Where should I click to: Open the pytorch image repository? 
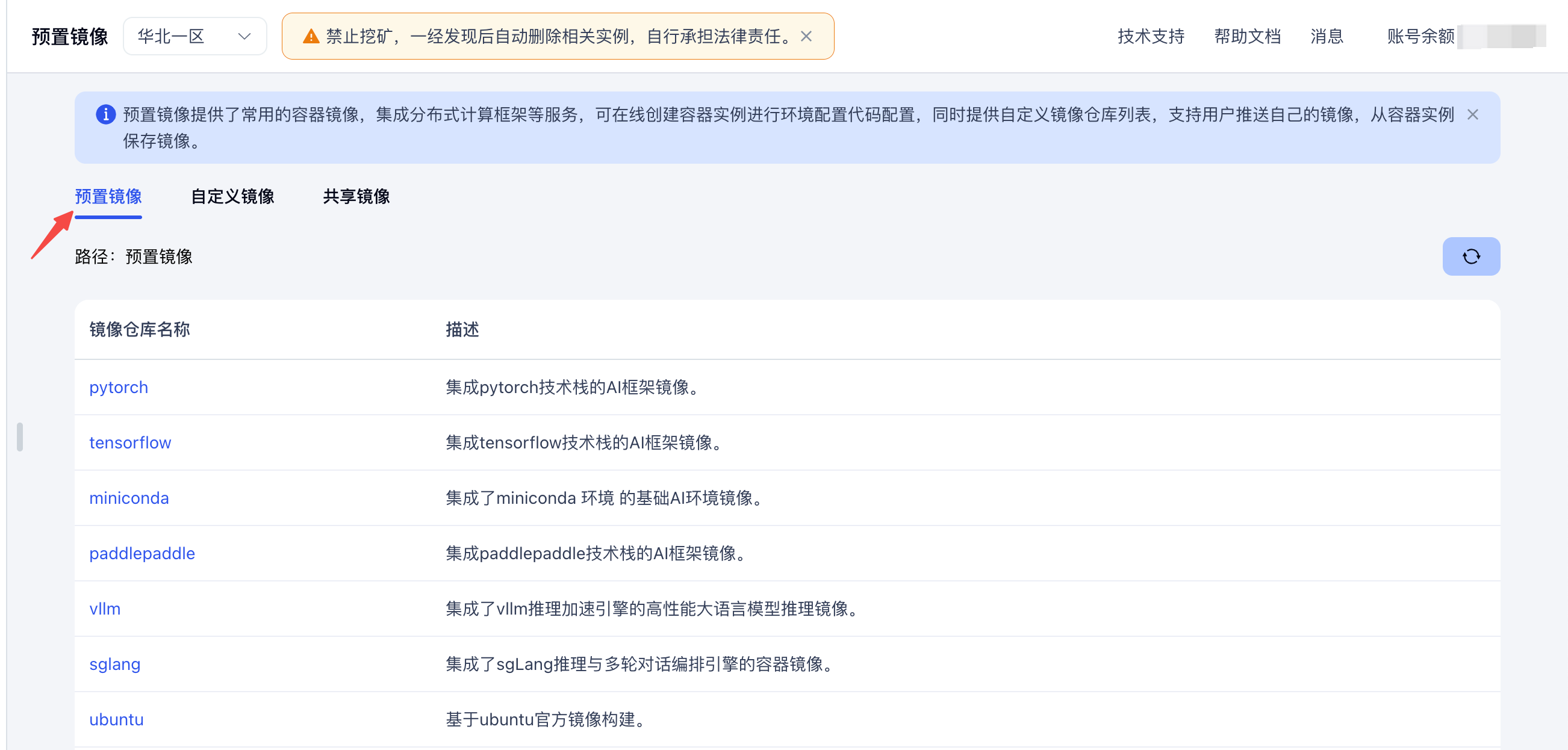pos(118,388)
